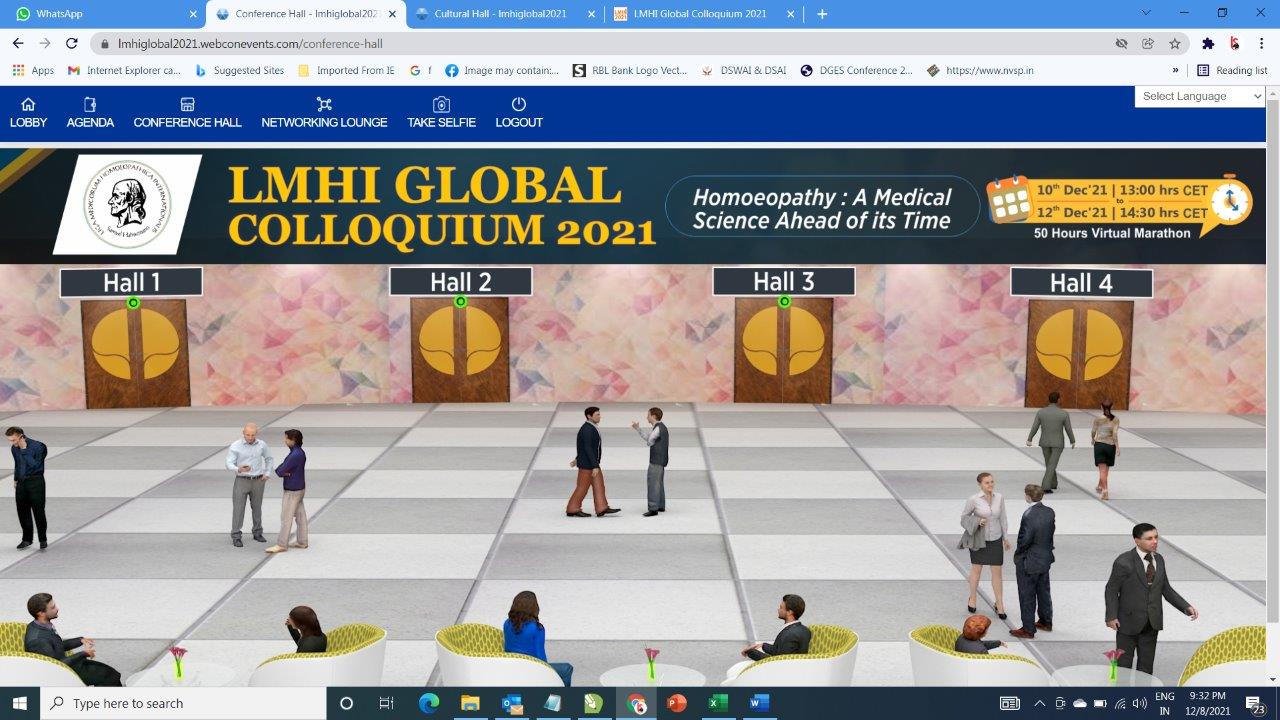Image resolution: width=1280 pixels, height=720 pixels.
Task: Reload the current page
Action: (x=71, y=43)
